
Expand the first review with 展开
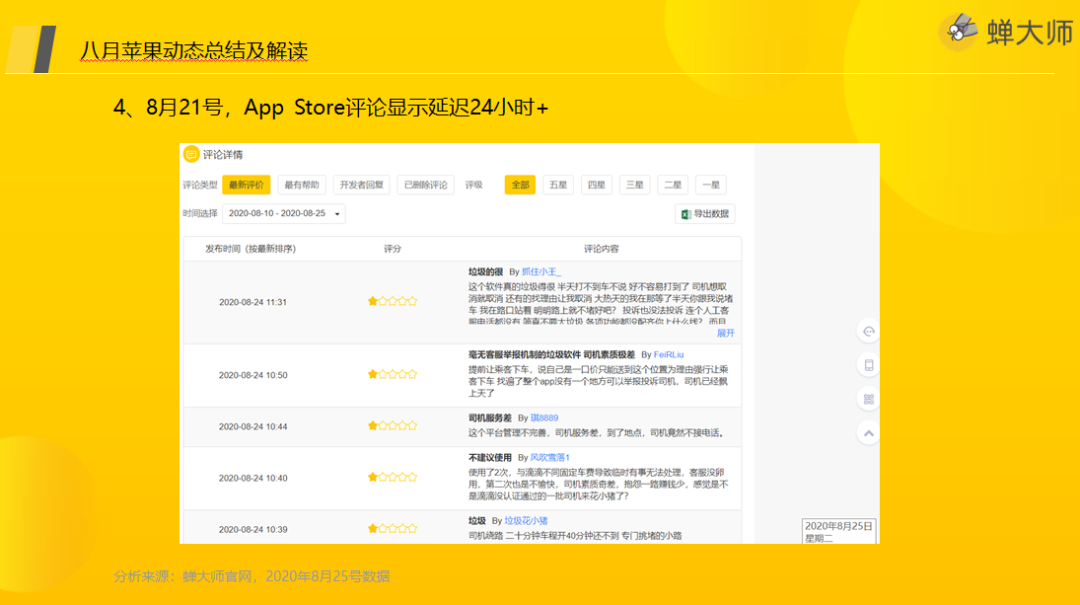pos(725,333)
